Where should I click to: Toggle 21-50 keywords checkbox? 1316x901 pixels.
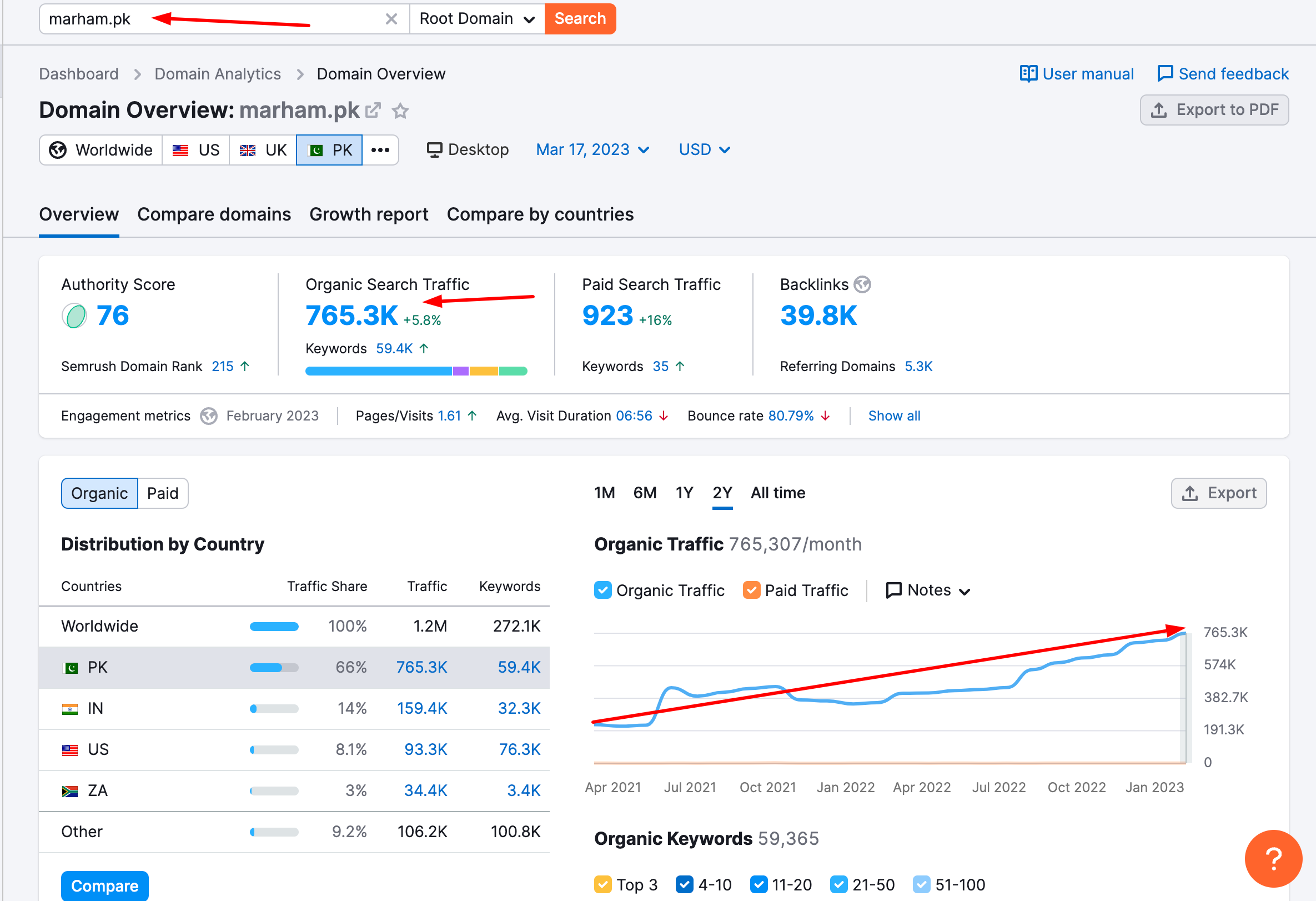pyautogui.click(x=838, y=884)
